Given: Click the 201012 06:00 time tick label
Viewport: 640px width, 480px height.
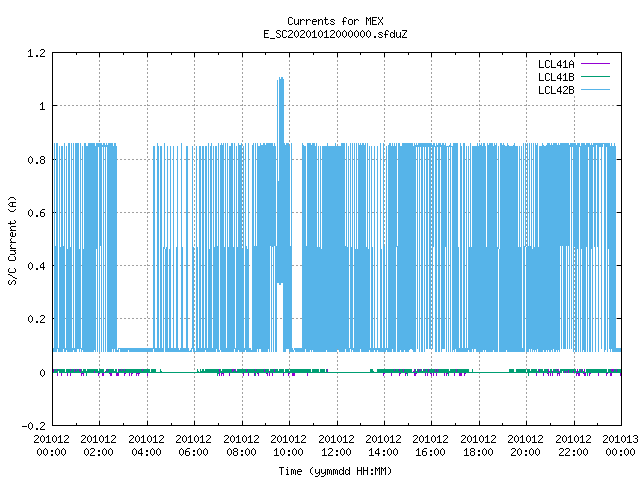Looking at the screenshot, I should (193, 446).
